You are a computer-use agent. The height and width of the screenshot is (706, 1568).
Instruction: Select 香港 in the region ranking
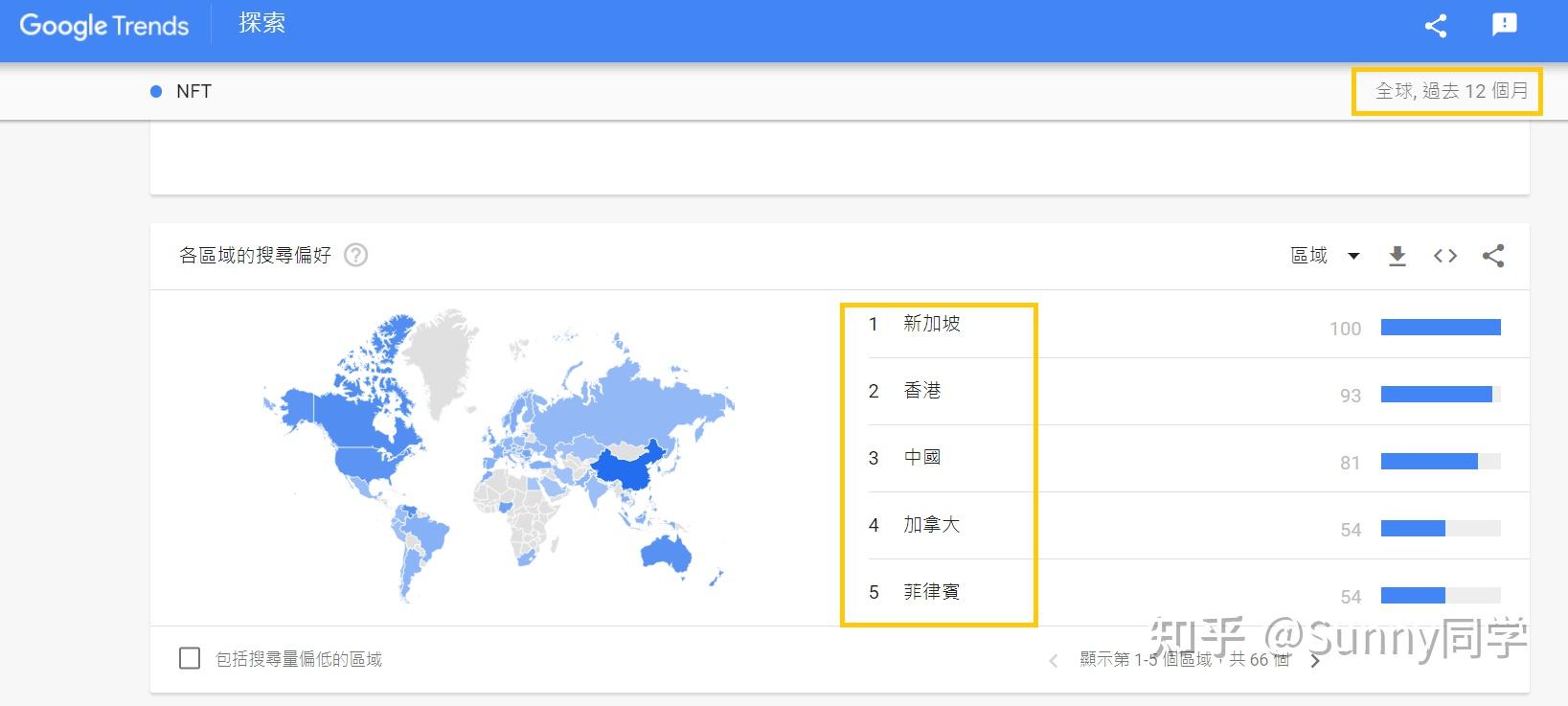click(x=921, y=391)
